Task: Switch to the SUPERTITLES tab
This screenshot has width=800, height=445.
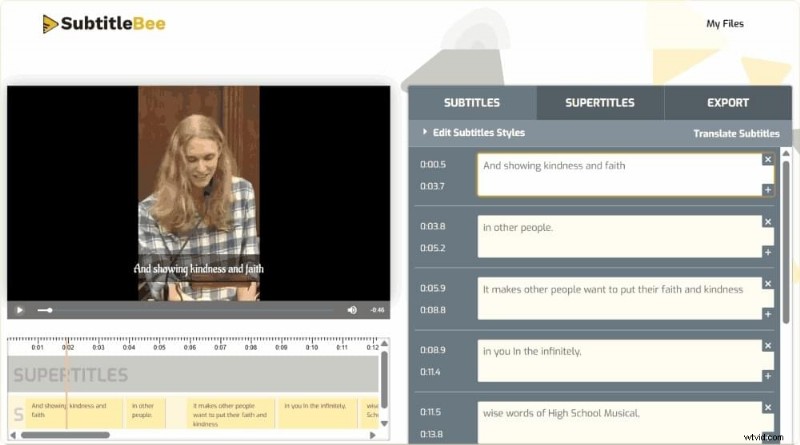Action: [x=600, y=103]
